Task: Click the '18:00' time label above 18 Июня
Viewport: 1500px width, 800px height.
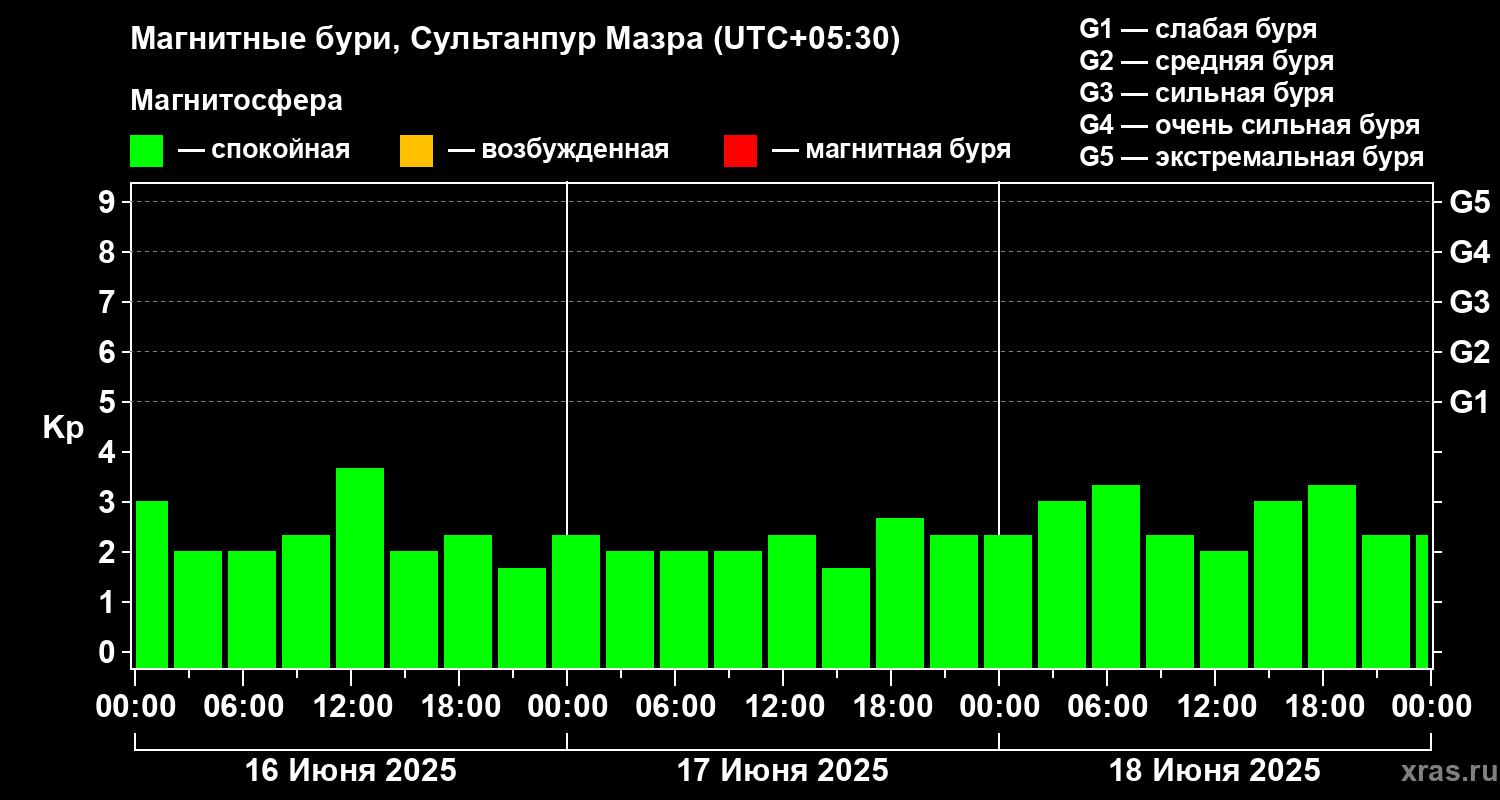Action: click(x=1323, y=707)
